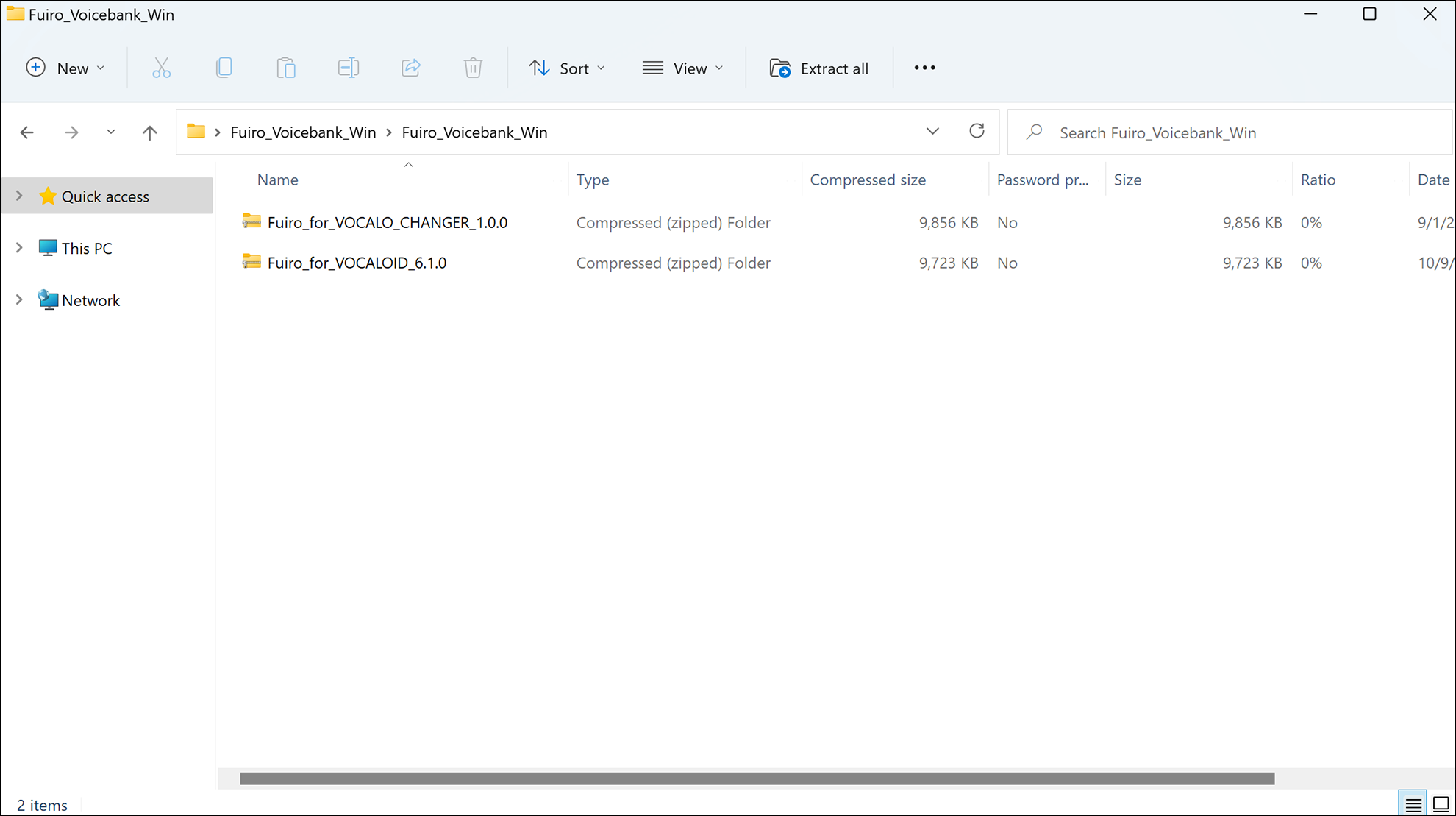The height and width of the screenshot is (816, 1456).
Task: Open the address bar history dropdown
Action: (x=932, y=131)
